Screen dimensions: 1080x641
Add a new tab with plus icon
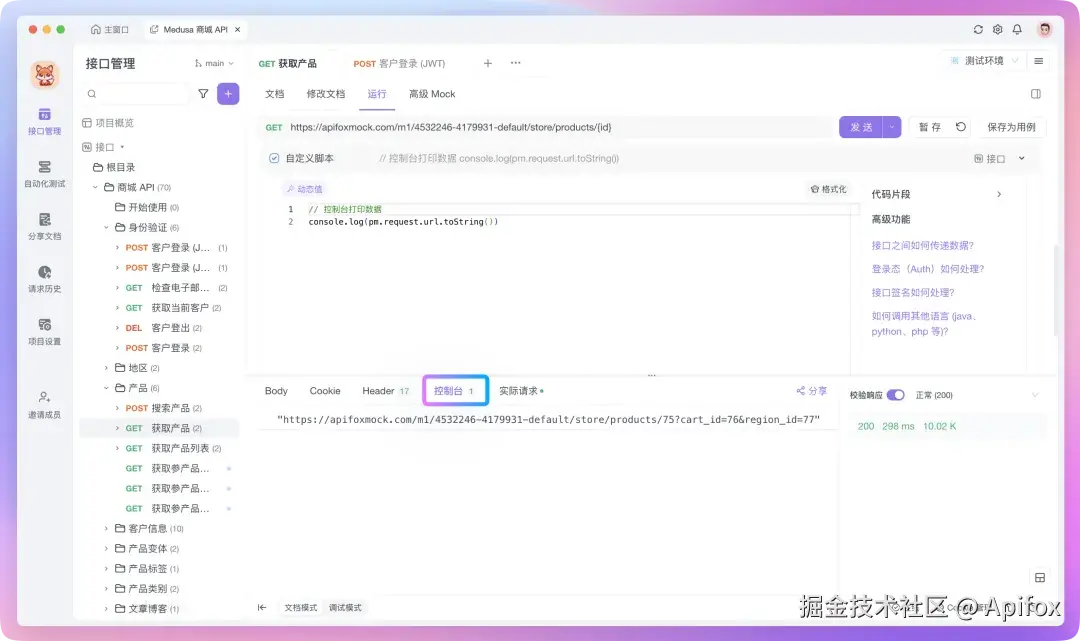488,63
